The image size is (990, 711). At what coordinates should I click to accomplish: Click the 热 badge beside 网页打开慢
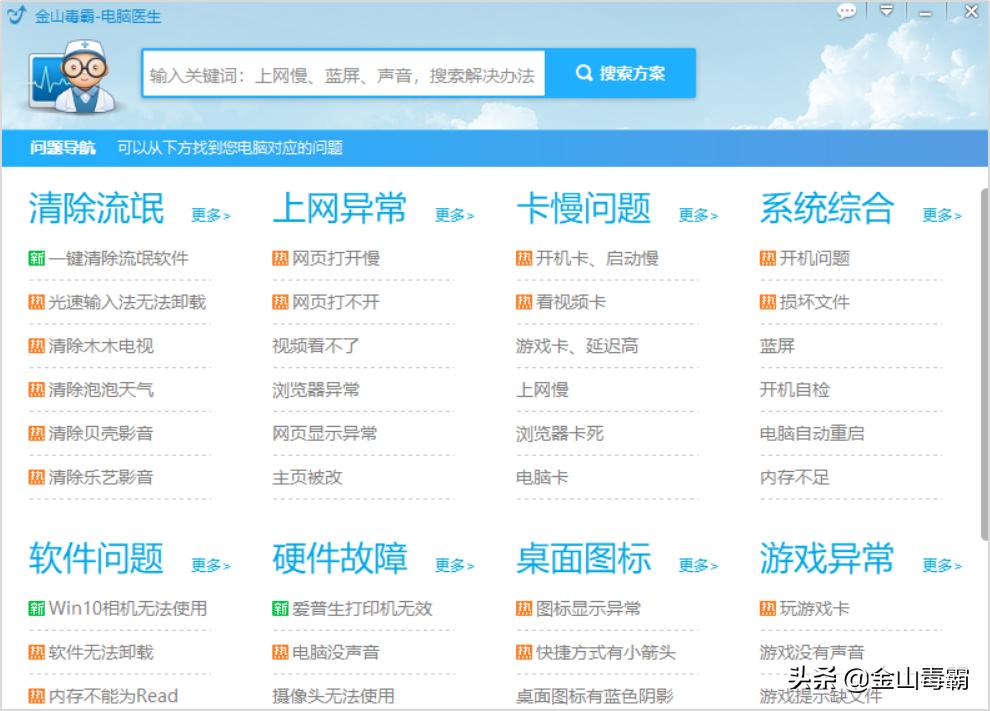280,258
